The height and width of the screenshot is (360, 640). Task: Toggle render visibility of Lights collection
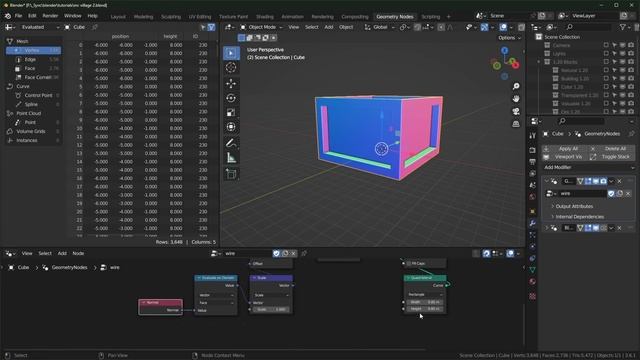tap(631, 53)
